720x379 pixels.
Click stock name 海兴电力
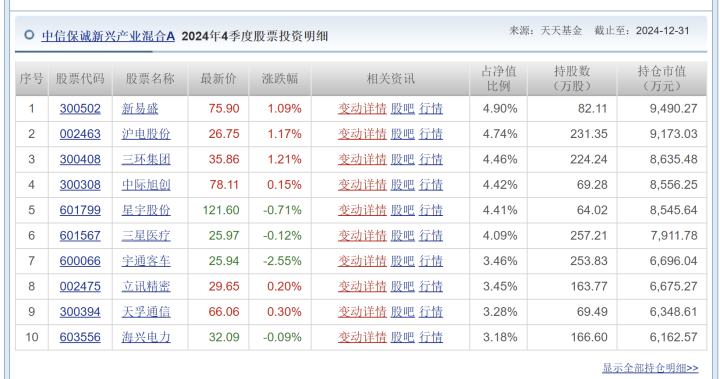tap(146, 337)
